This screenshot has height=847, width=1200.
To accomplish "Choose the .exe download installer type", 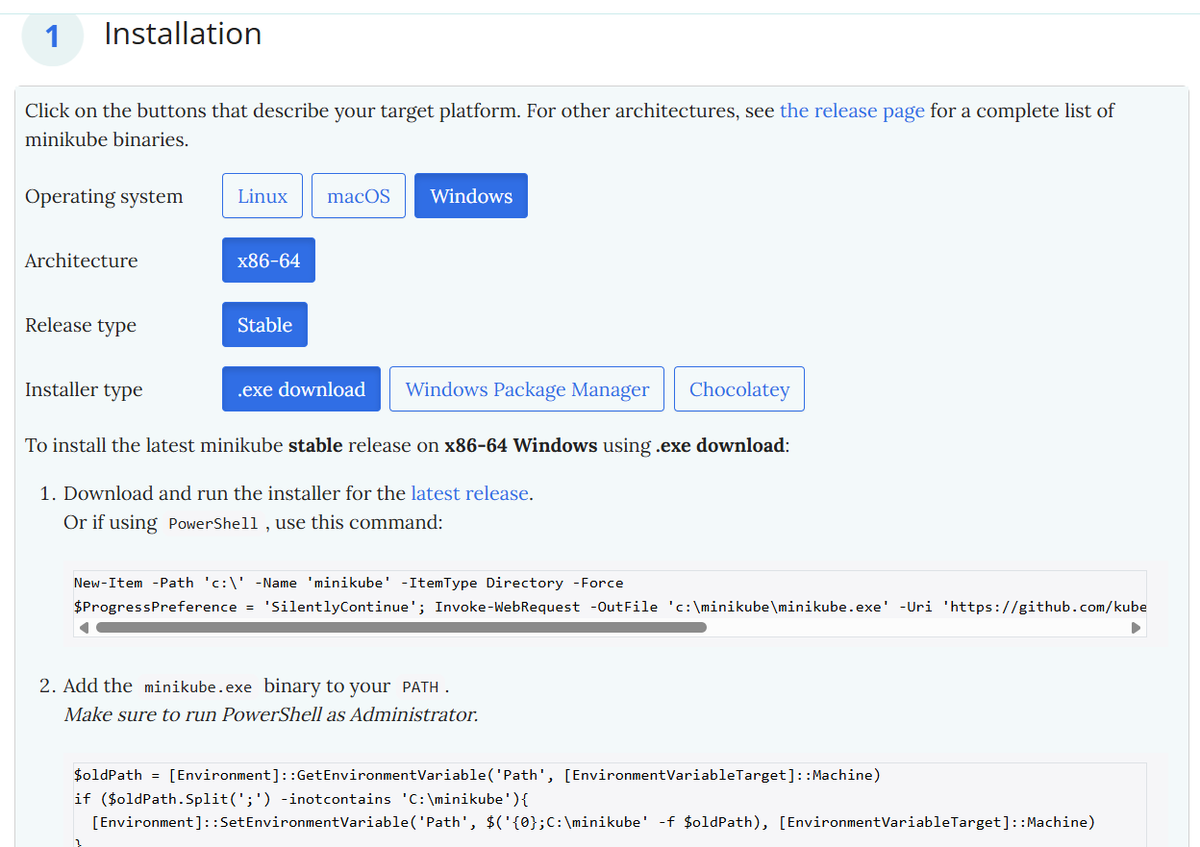I will pos(302,389).
